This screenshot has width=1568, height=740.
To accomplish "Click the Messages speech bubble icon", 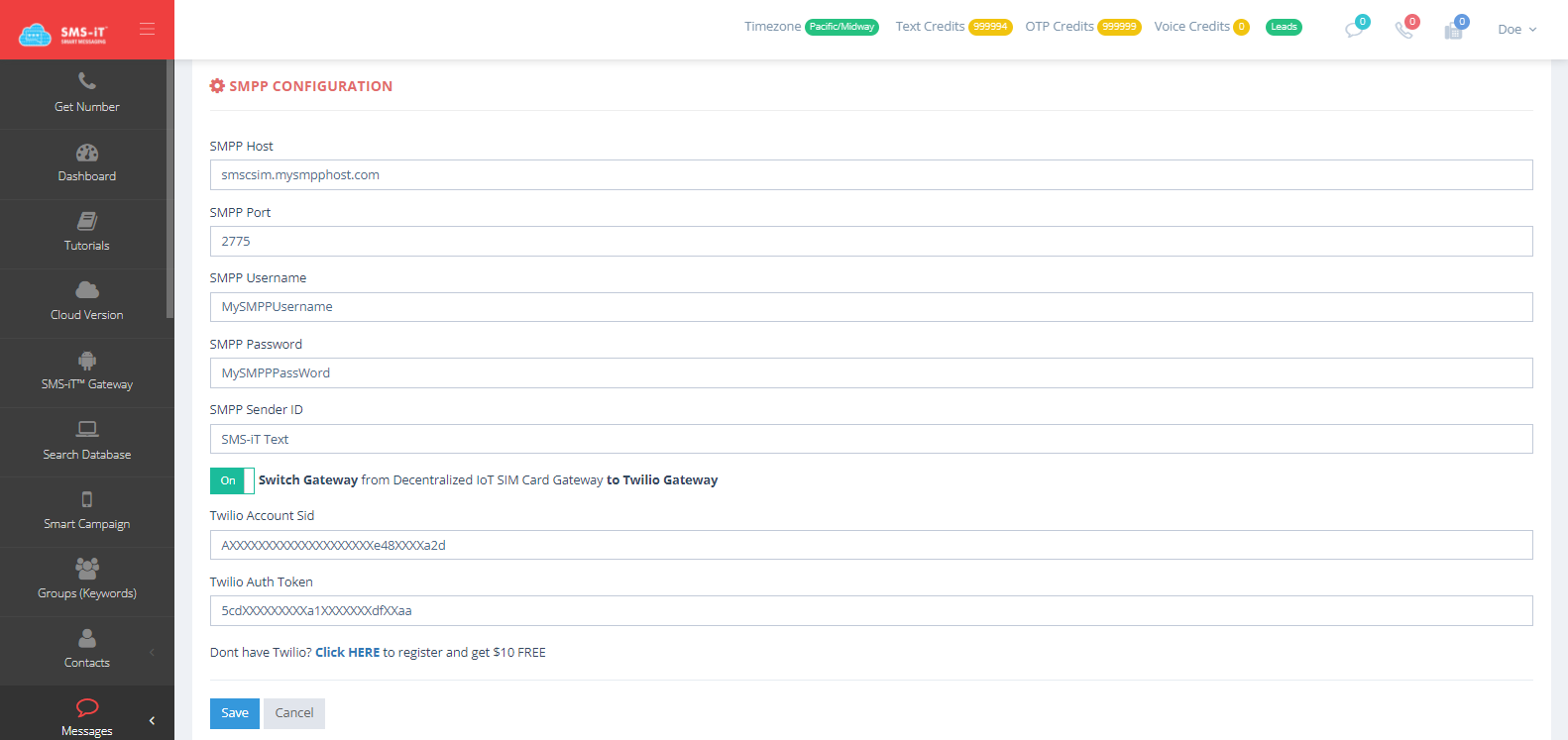I will click(87, 707).
